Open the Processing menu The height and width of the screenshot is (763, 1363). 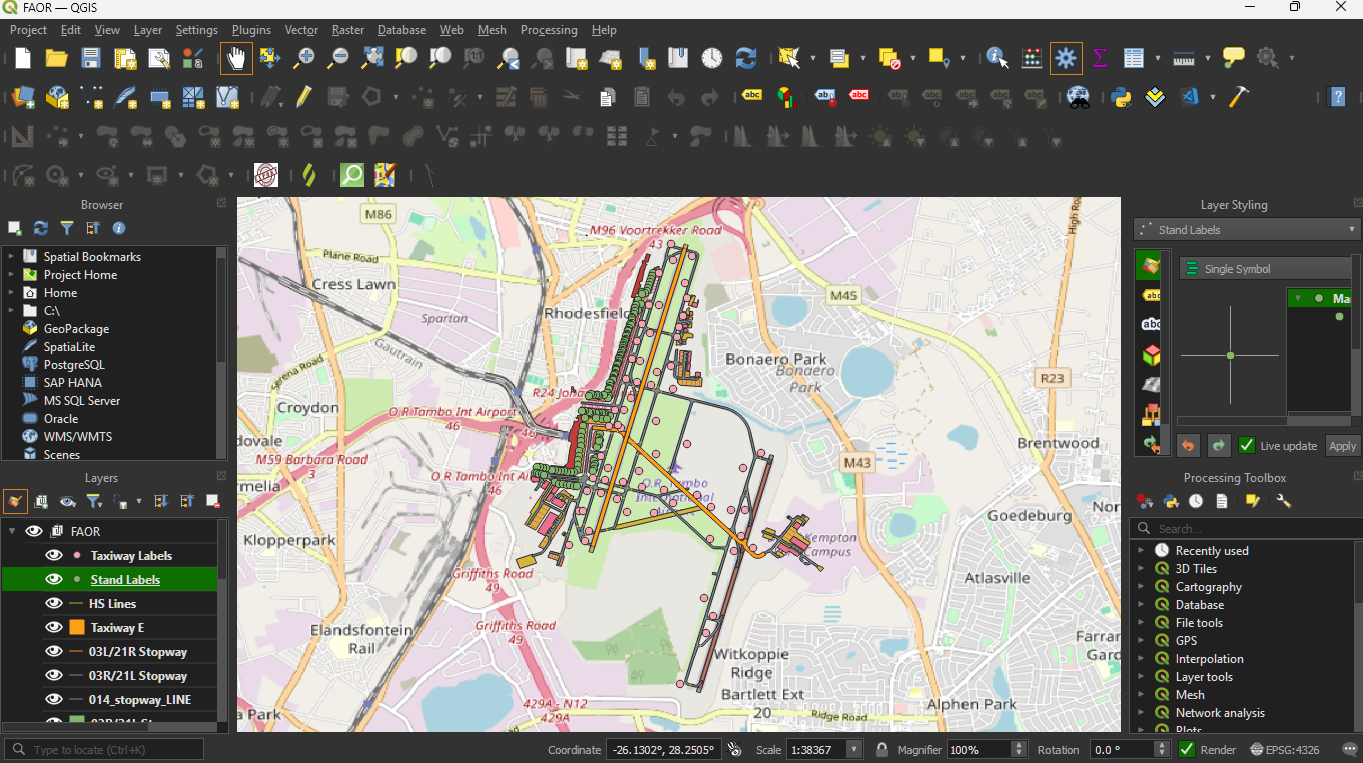548,30
